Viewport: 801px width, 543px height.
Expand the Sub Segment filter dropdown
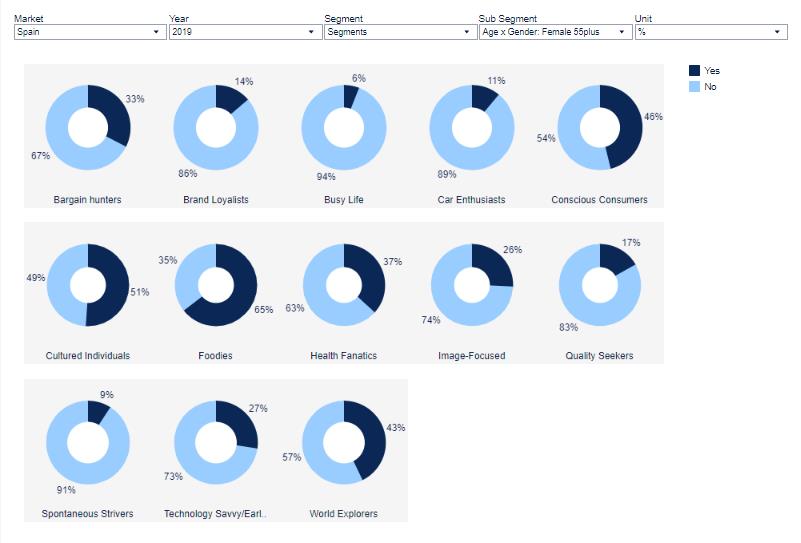pos(553,32)
